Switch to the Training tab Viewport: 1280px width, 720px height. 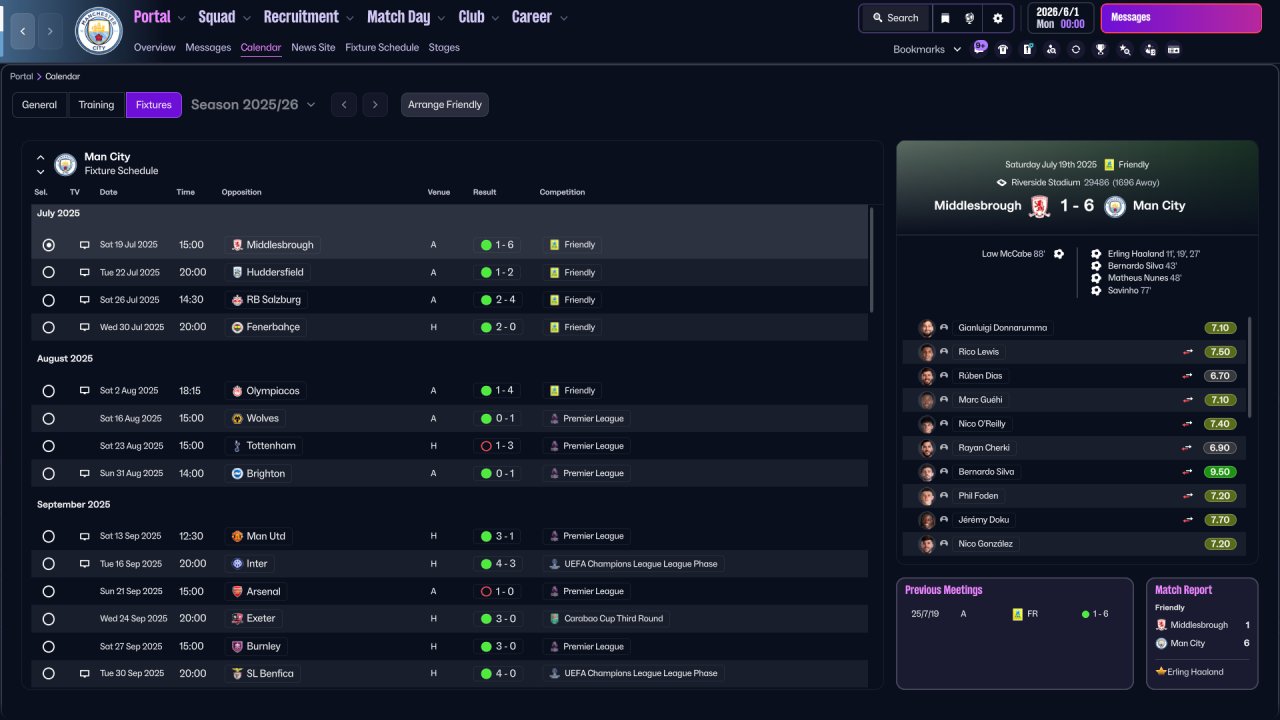(x=96, y=105)
